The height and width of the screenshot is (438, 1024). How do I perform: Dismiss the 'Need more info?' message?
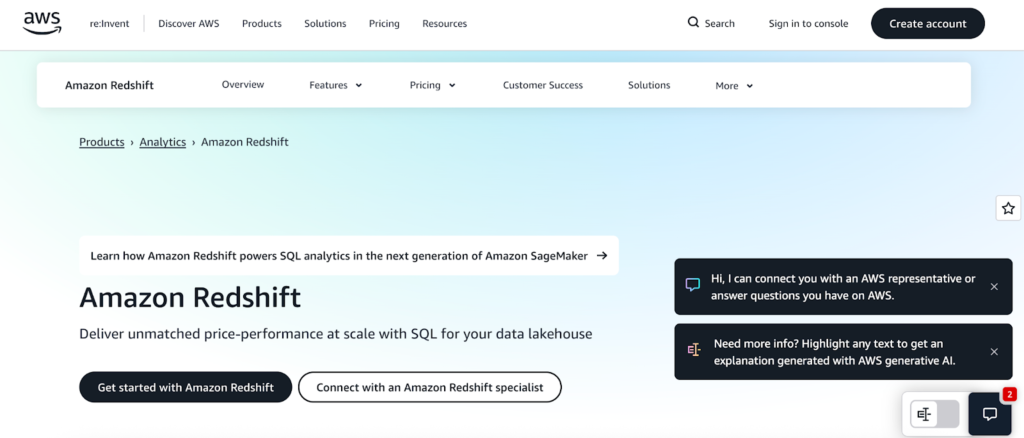coord(994,352)
